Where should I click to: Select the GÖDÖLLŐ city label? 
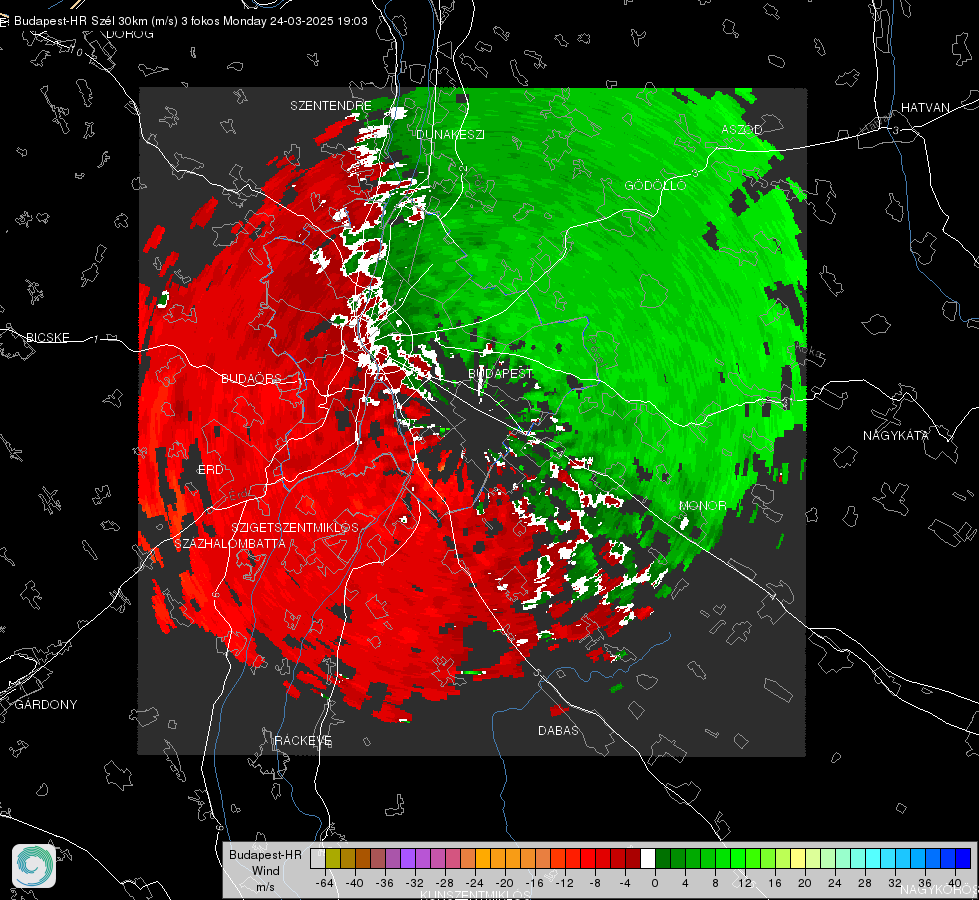[655, 185]
